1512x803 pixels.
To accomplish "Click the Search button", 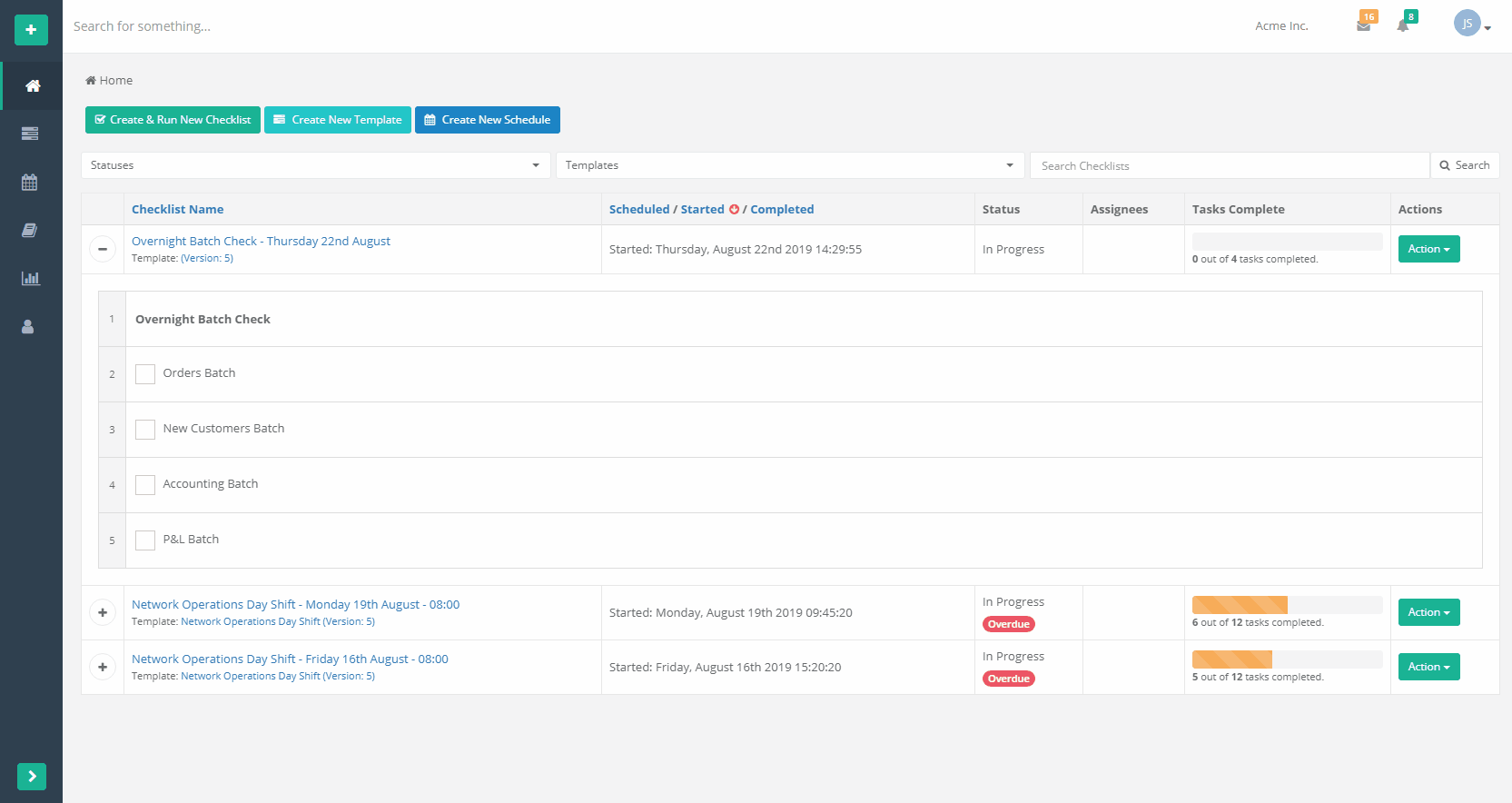I will 1465,165.
